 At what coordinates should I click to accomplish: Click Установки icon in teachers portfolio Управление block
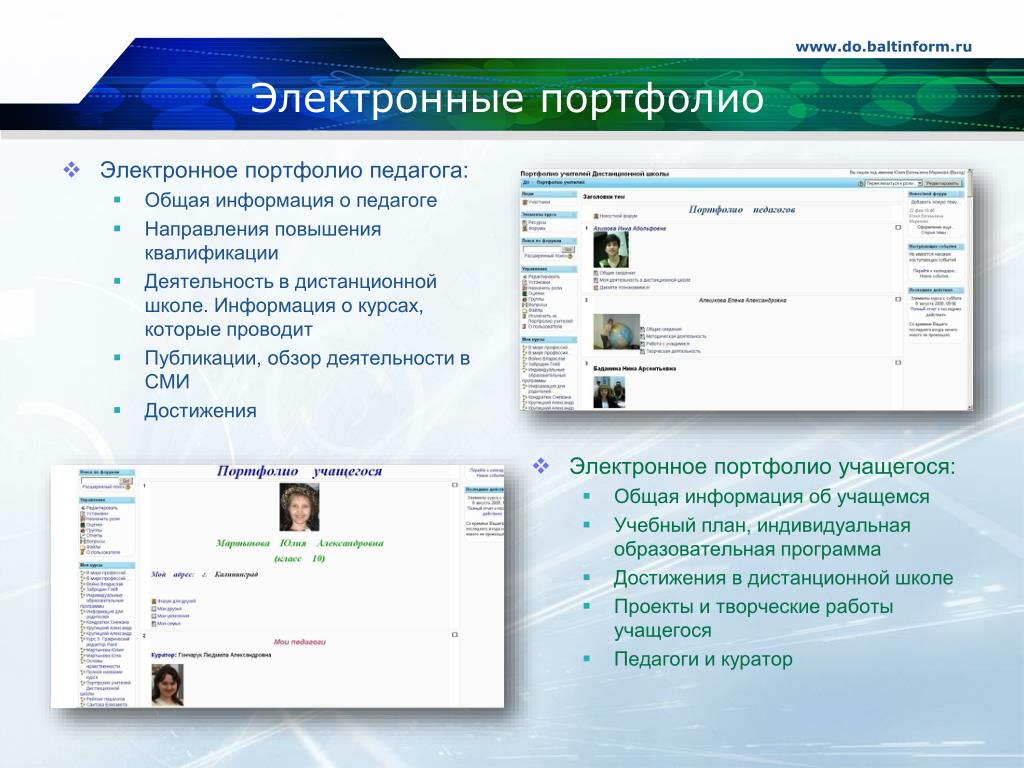[x=524, y=282]
